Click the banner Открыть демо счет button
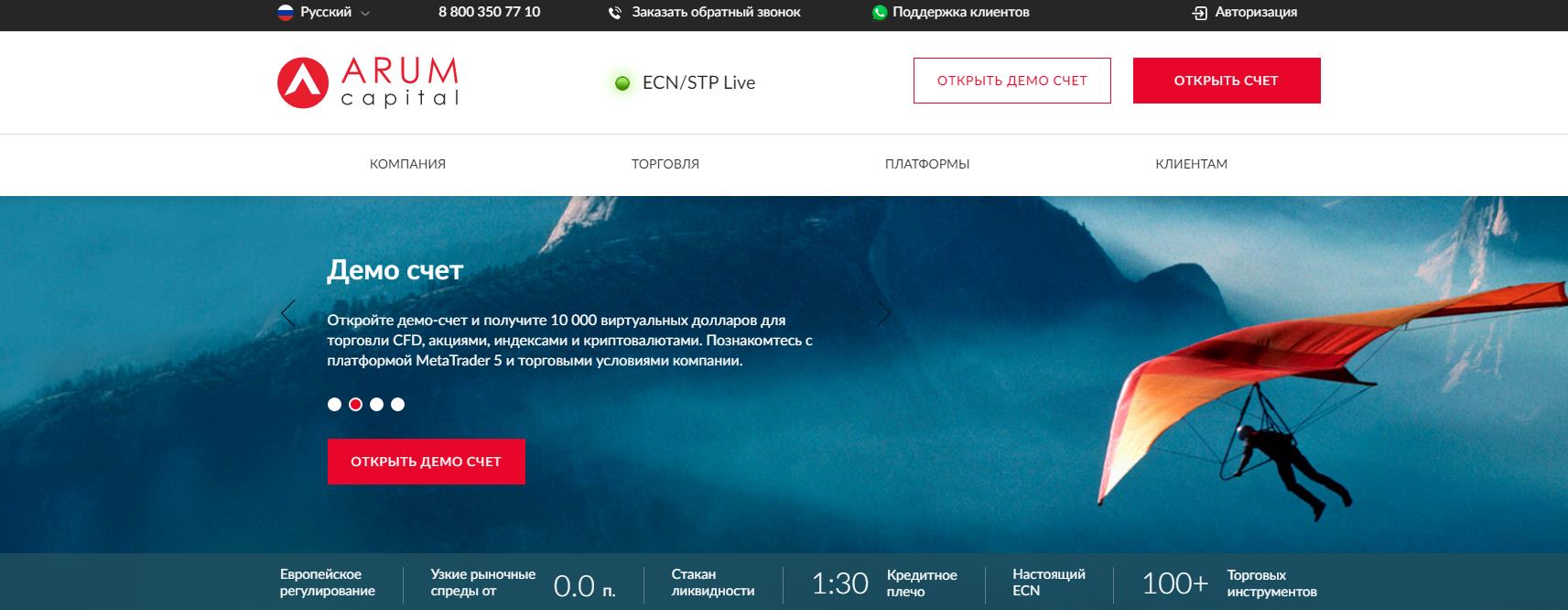The height and width of the screenshot is (610, 1568). point(427,462)
